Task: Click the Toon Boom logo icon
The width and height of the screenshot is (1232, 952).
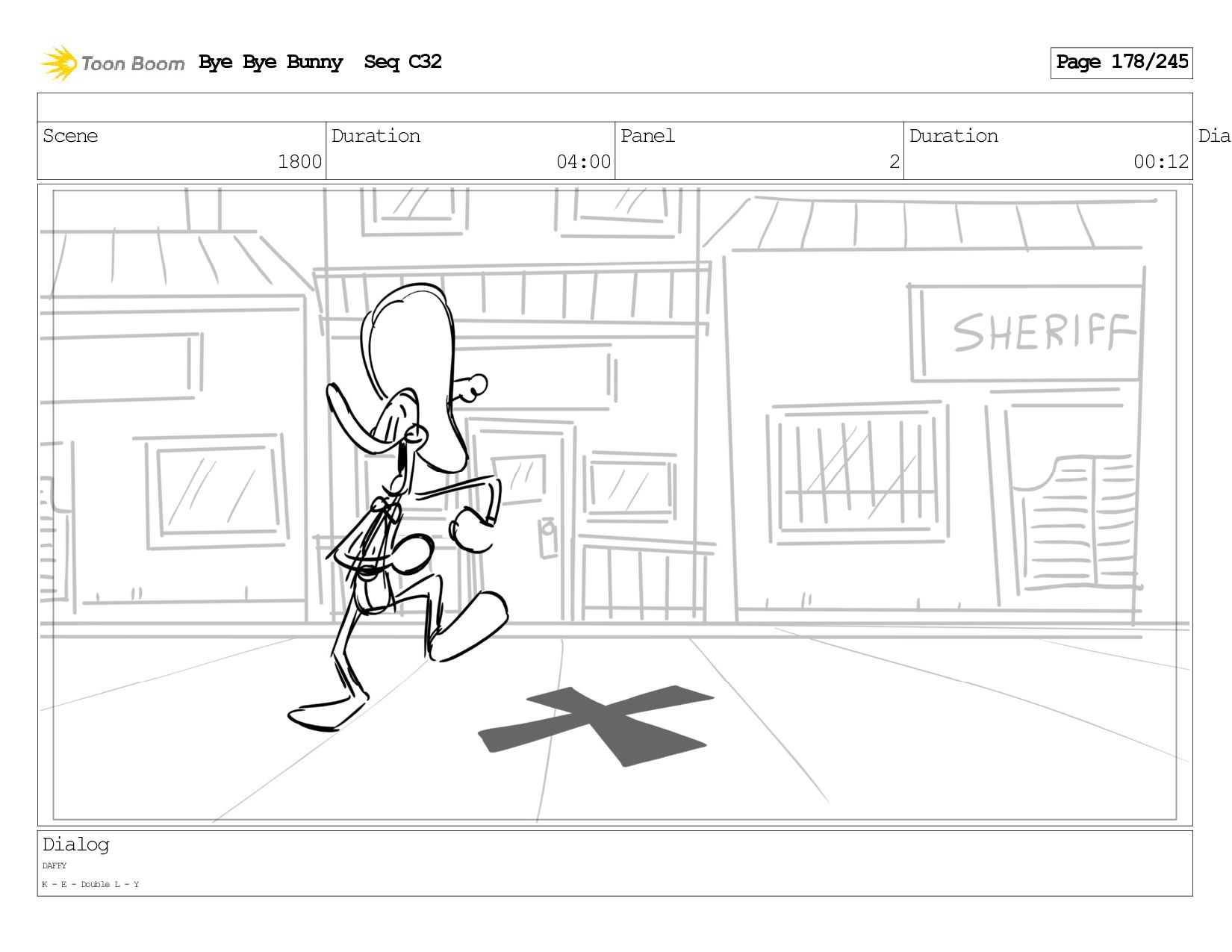Action: (x=58, y=63)
